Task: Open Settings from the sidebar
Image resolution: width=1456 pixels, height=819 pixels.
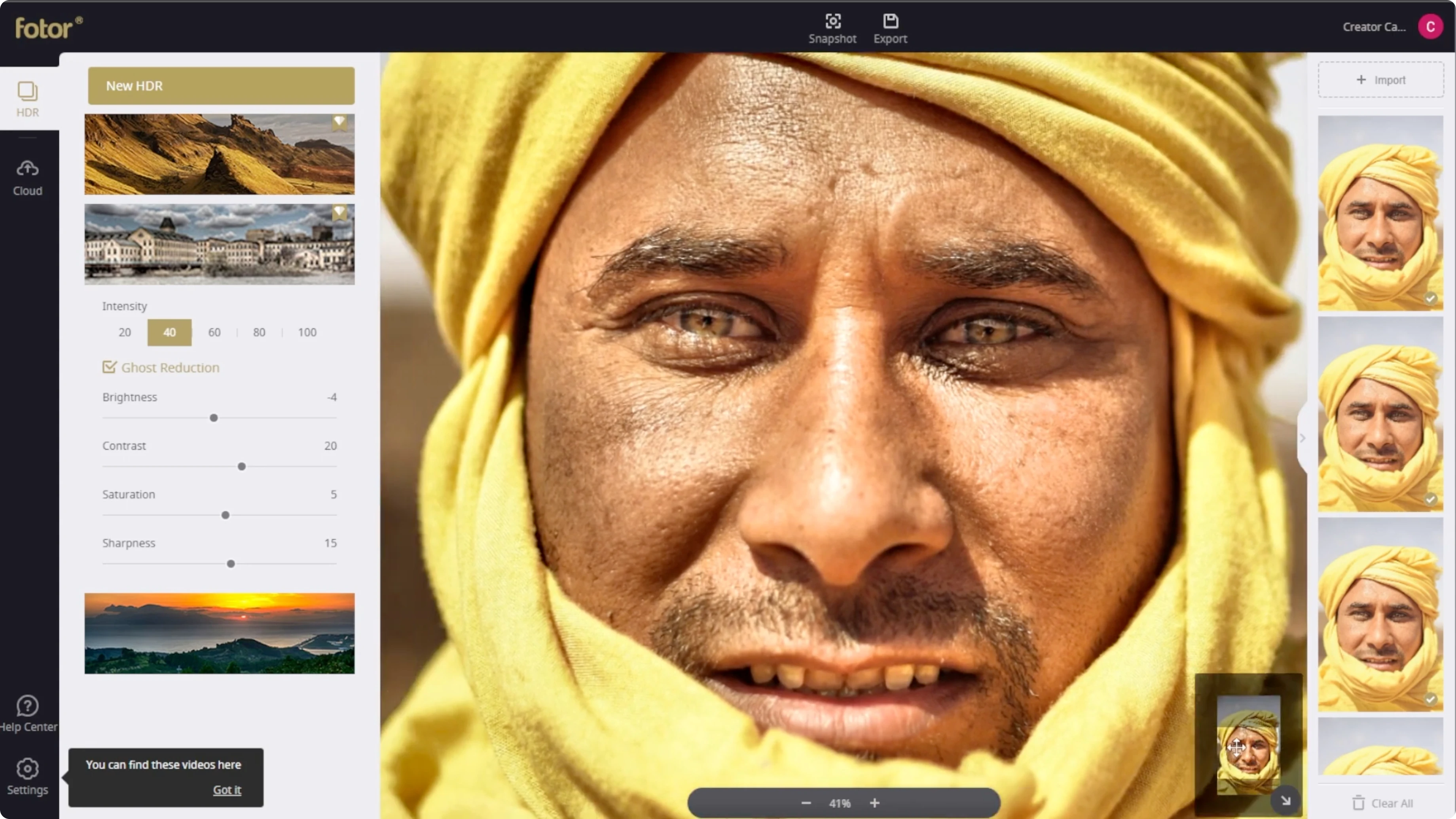Action: coord(27,777)
